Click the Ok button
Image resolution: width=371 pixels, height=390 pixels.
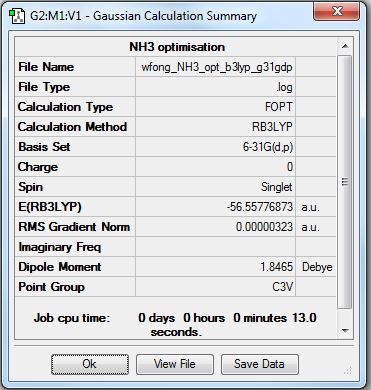(90, 364)
